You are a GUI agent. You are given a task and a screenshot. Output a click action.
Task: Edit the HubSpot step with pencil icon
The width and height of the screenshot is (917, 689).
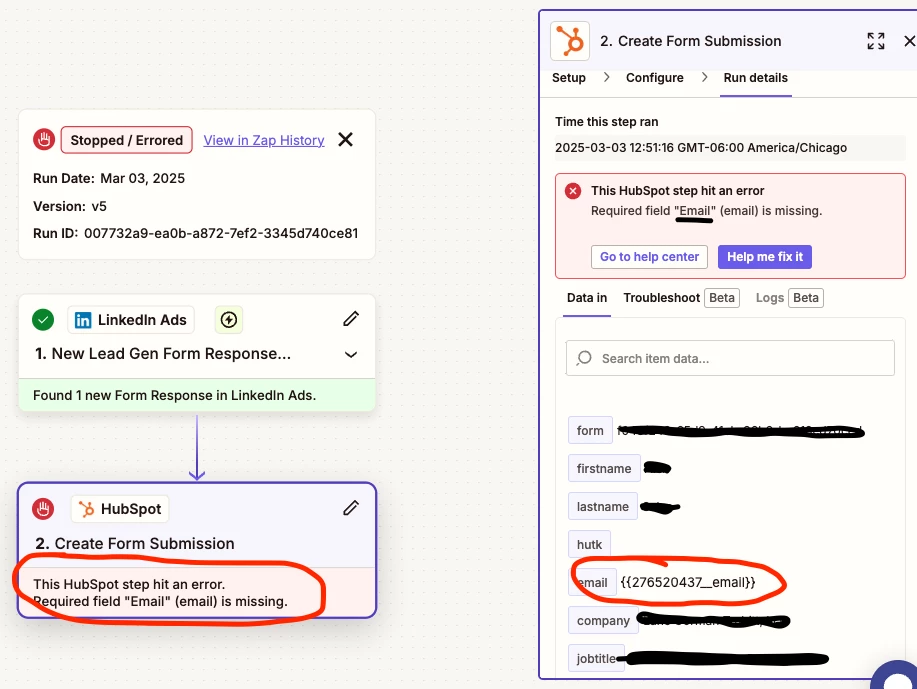(351, 508)
